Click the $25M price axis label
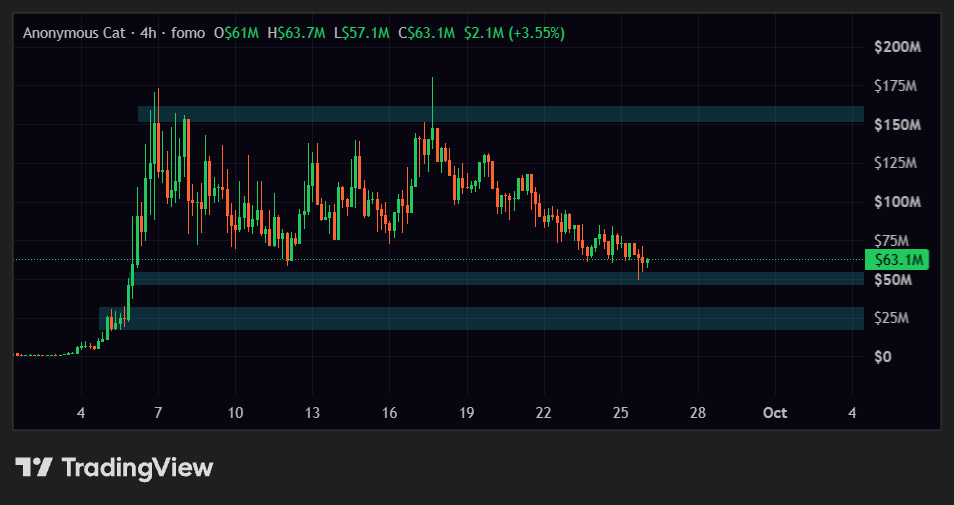954x505 pixels. [891, 318]
